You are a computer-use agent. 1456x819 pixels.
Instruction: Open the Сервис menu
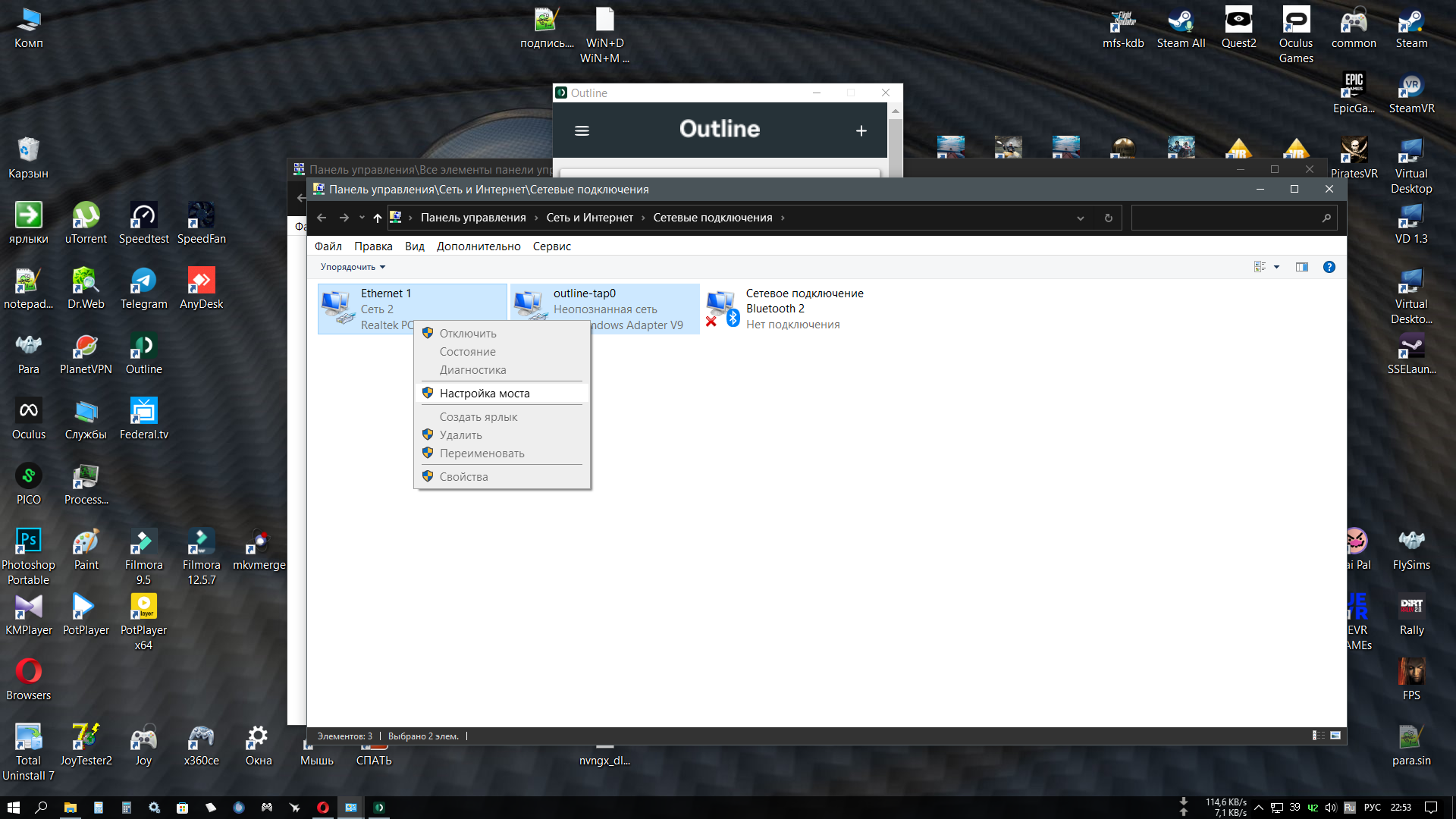(x=551, y=246)
